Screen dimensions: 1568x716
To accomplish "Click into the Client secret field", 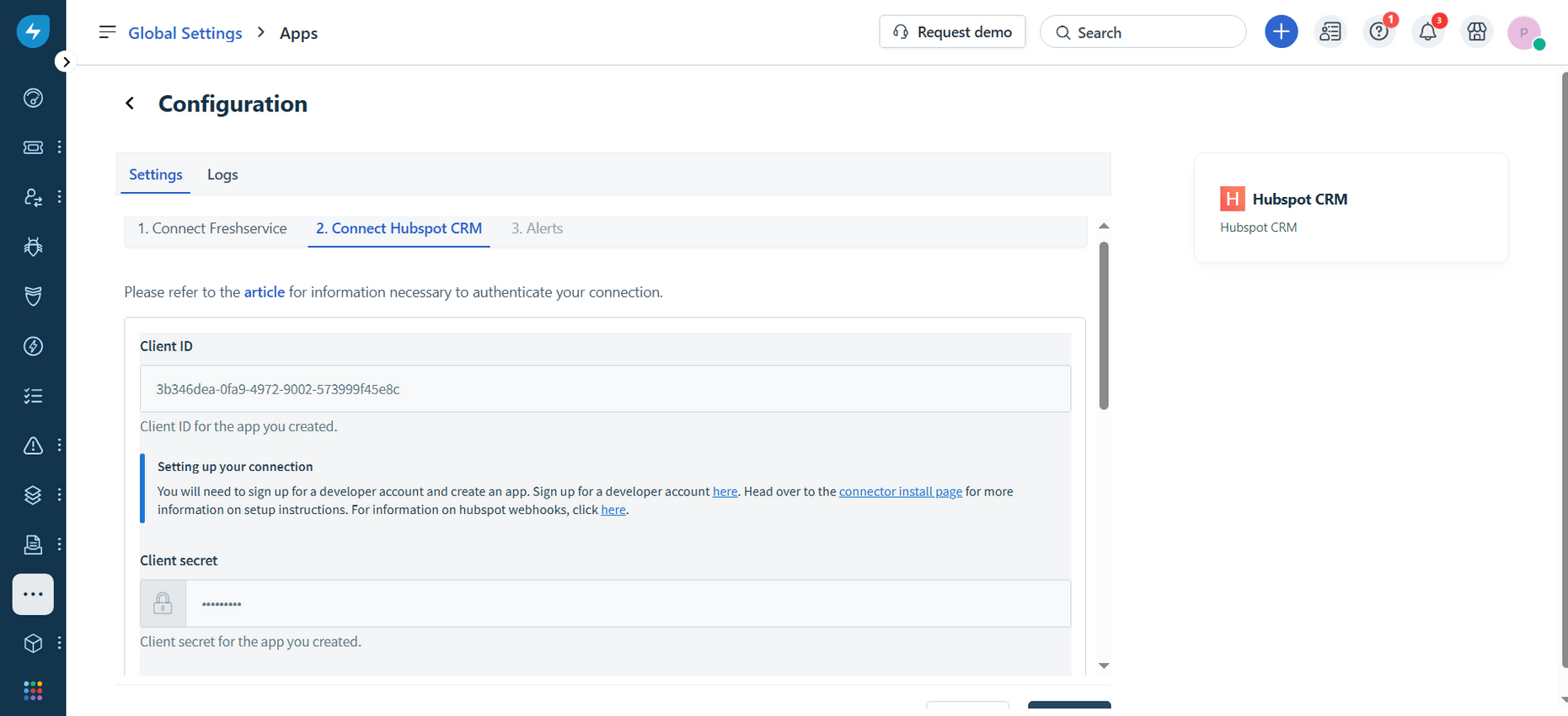I will point(628,603).
